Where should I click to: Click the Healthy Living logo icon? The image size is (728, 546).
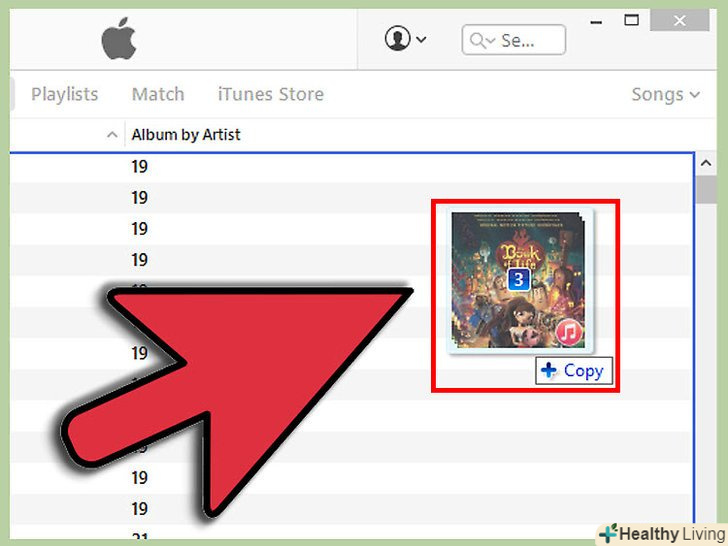(x=609, y=533)
